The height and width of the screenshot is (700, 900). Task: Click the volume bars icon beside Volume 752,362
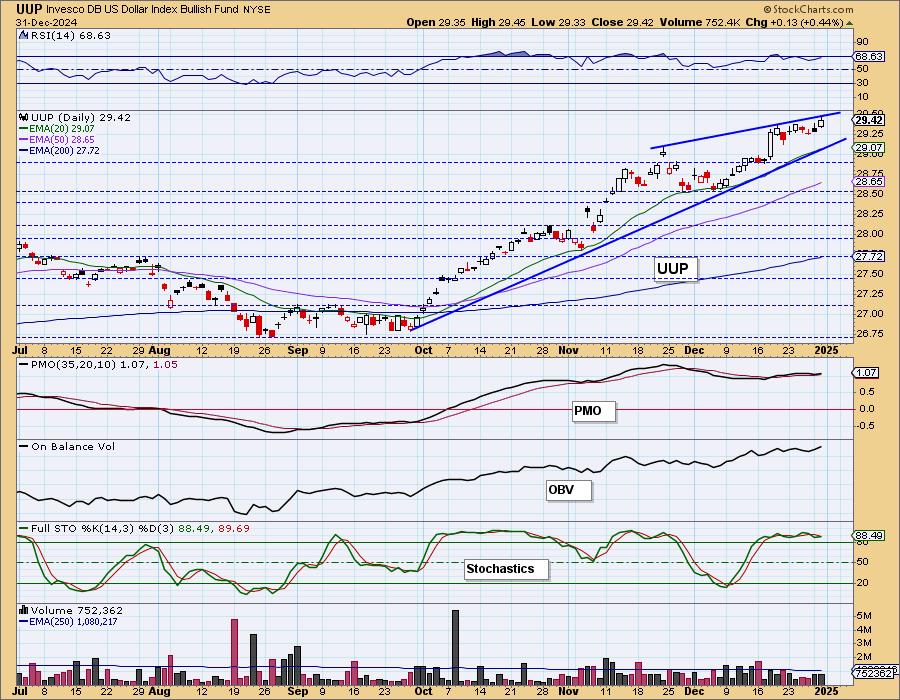[x=24, y=610]
